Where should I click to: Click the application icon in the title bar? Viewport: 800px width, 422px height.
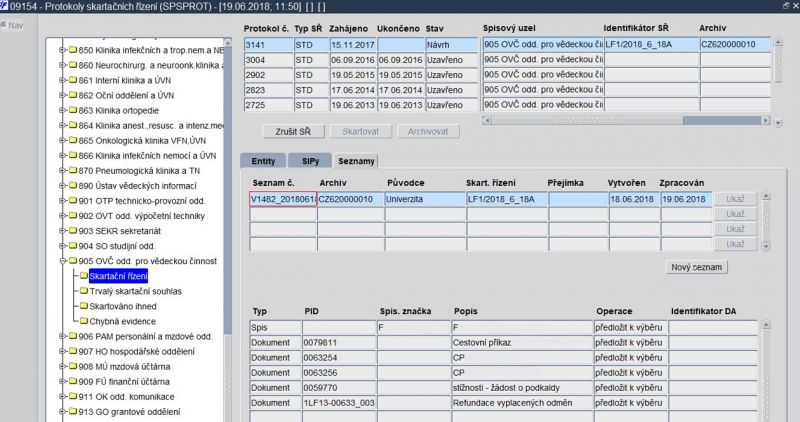pos(6,7)
